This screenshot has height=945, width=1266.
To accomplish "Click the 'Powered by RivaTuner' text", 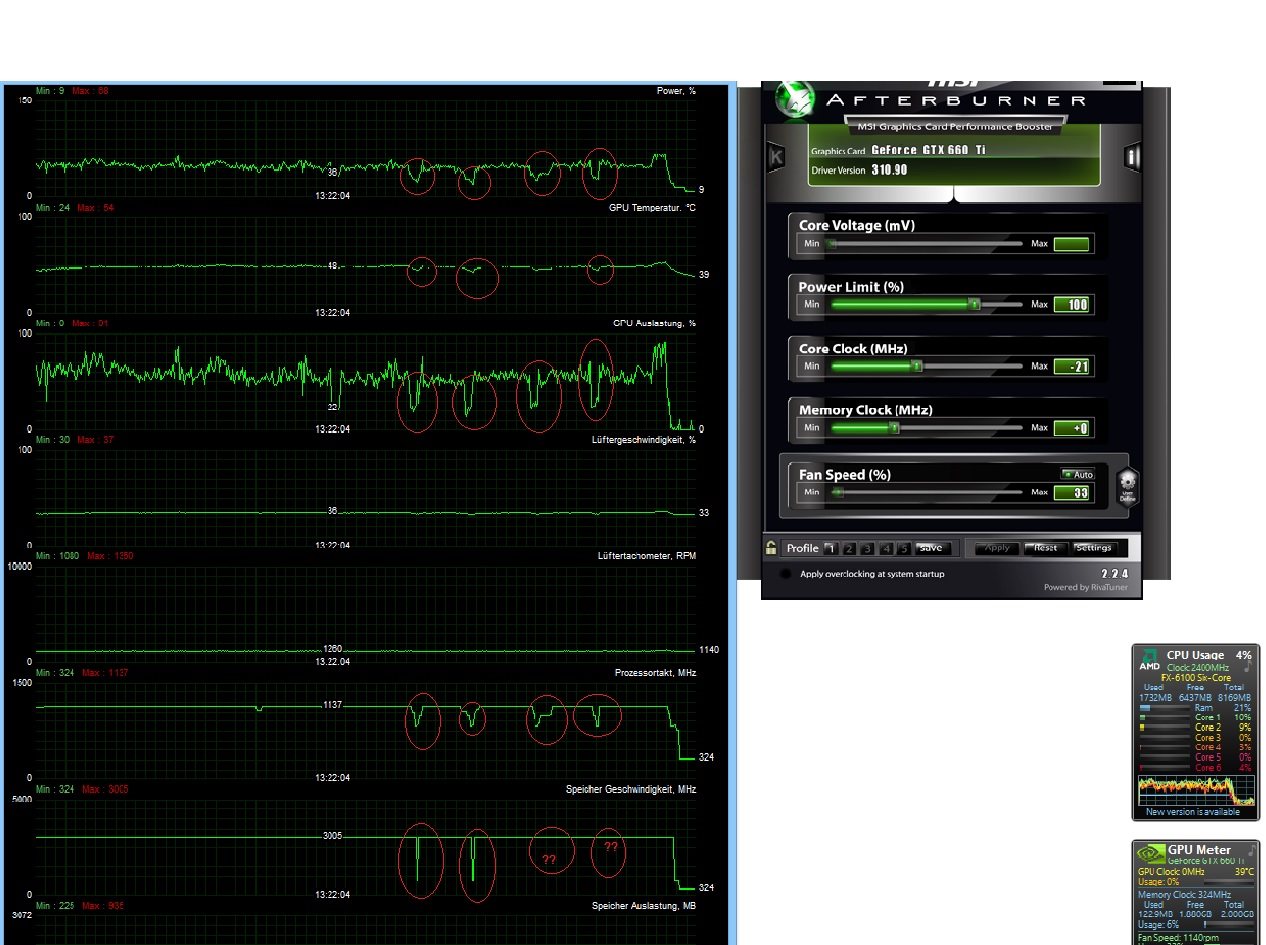I will pos(1085,587).
